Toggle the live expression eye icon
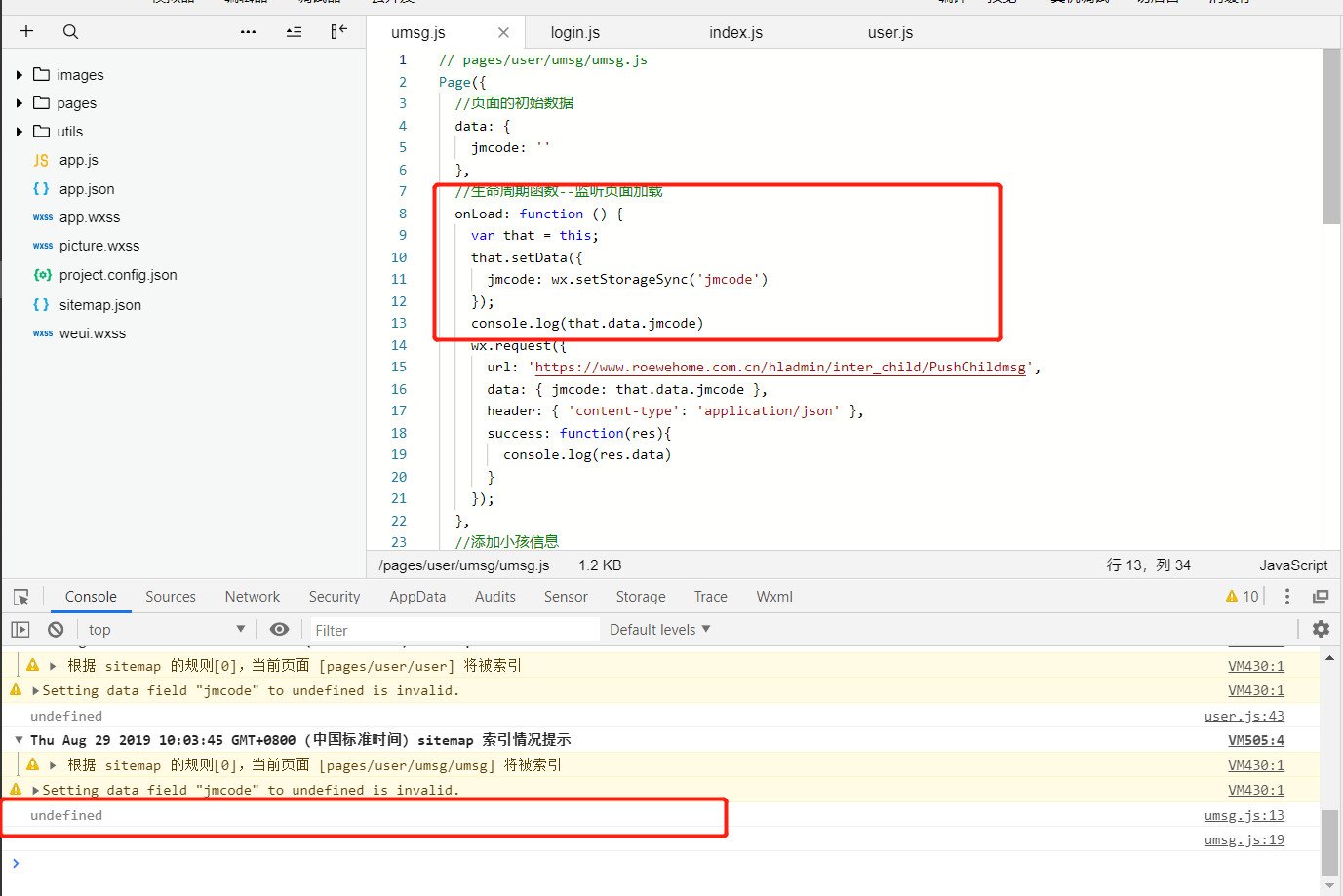This screenshot has height=896, width=1343. 279,629
